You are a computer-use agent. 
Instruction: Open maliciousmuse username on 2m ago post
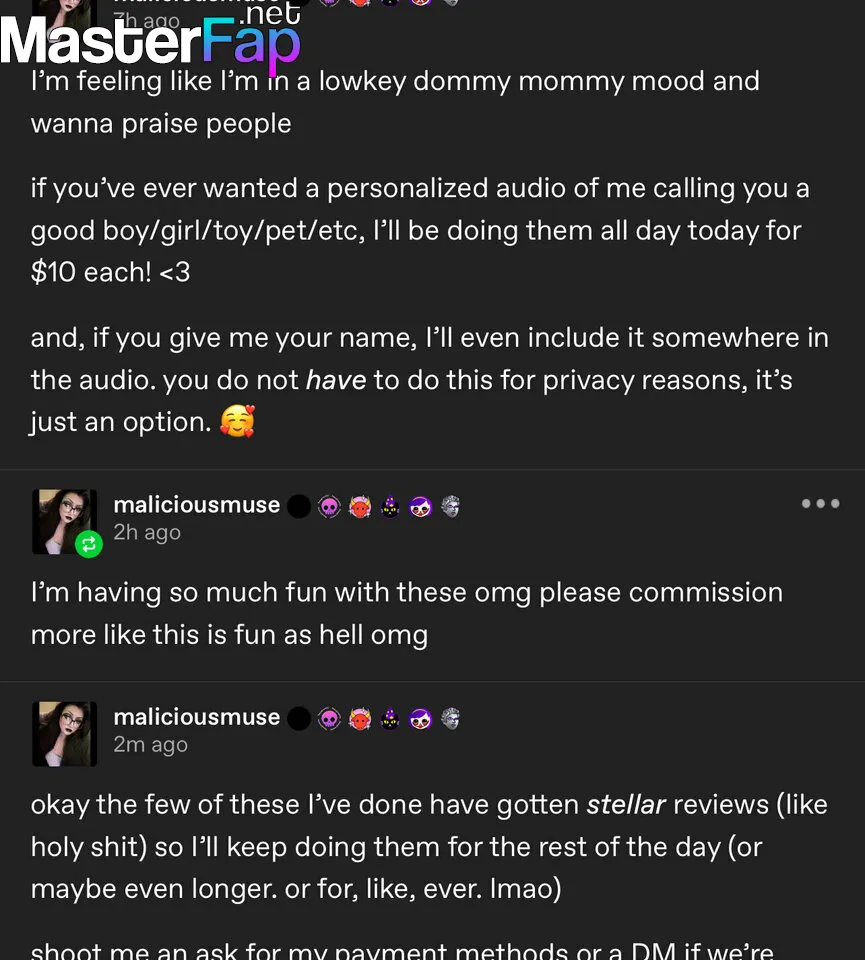(x=196, y=717)
